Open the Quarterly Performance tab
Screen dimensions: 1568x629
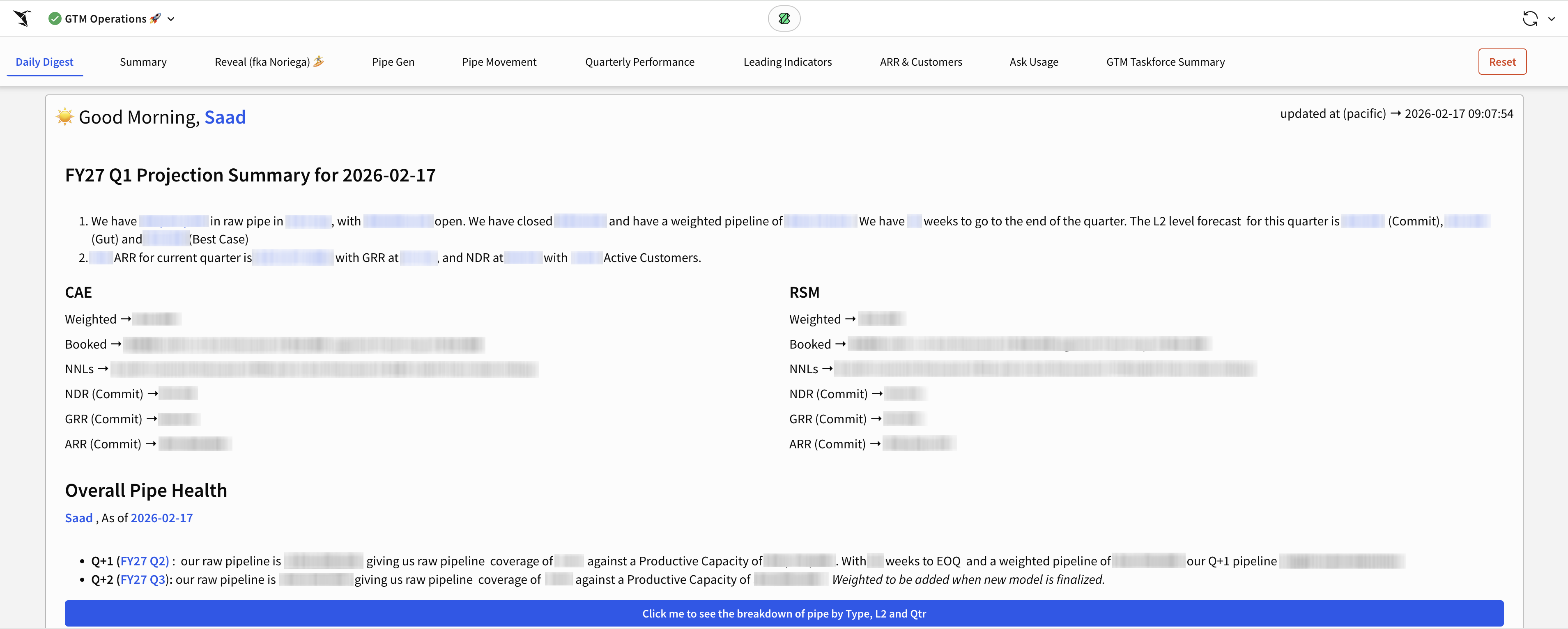point(640,62)
